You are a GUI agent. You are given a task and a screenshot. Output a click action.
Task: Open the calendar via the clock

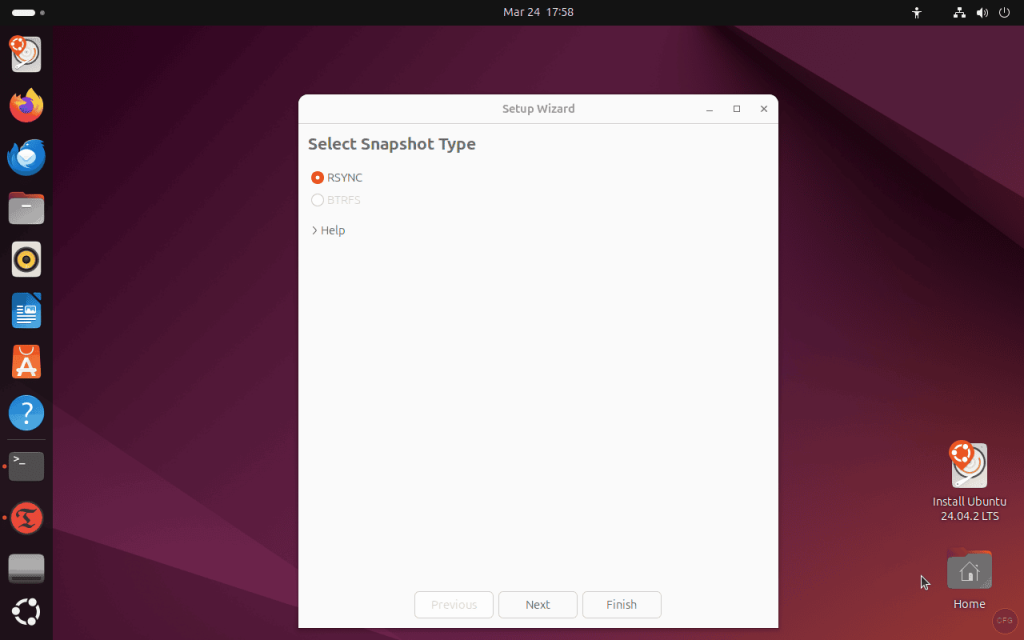(x=539, y=12)
